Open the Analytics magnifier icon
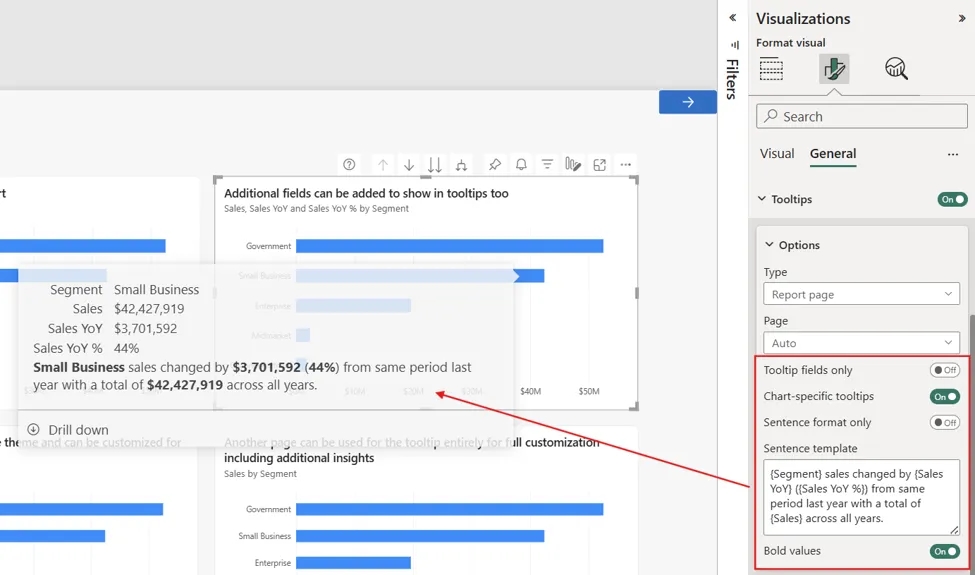 896,68
